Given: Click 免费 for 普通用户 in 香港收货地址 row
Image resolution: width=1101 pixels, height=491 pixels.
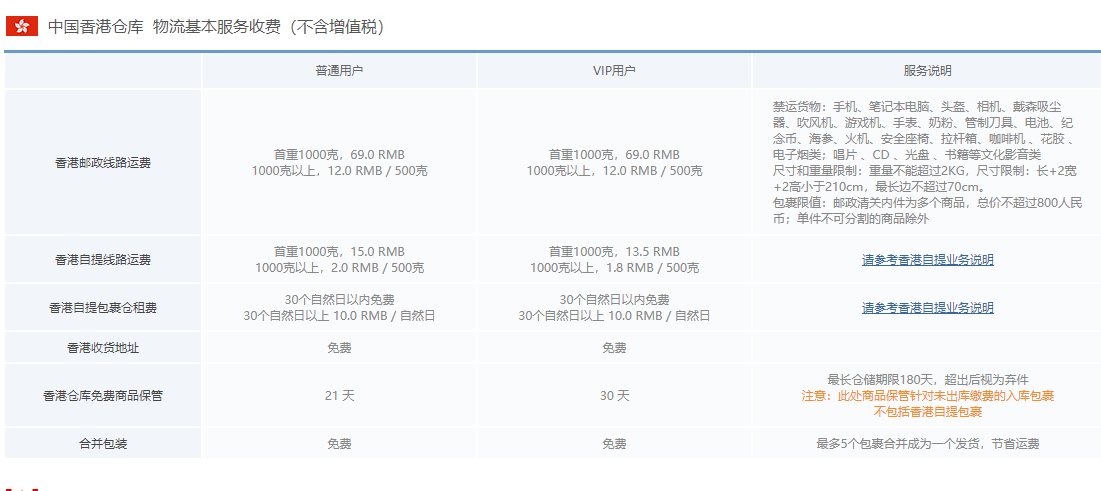Looking at the screenshot, I should pos(339,348).
